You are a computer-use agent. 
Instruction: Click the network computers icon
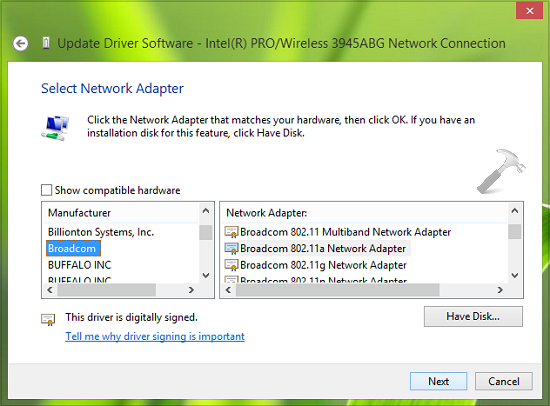pos(55,128)
